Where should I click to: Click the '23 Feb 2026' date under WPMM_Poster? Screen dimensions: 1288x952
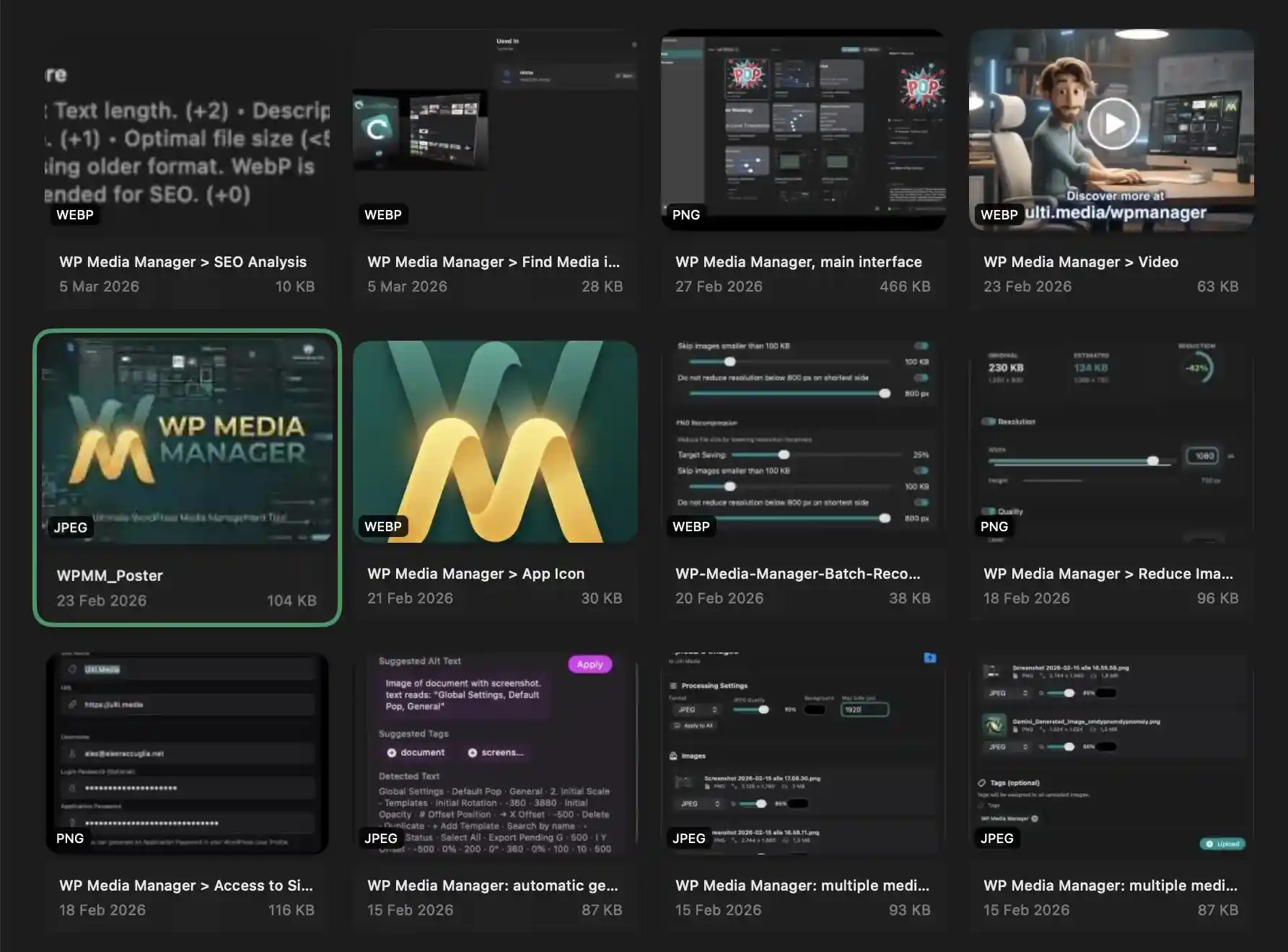102,601
